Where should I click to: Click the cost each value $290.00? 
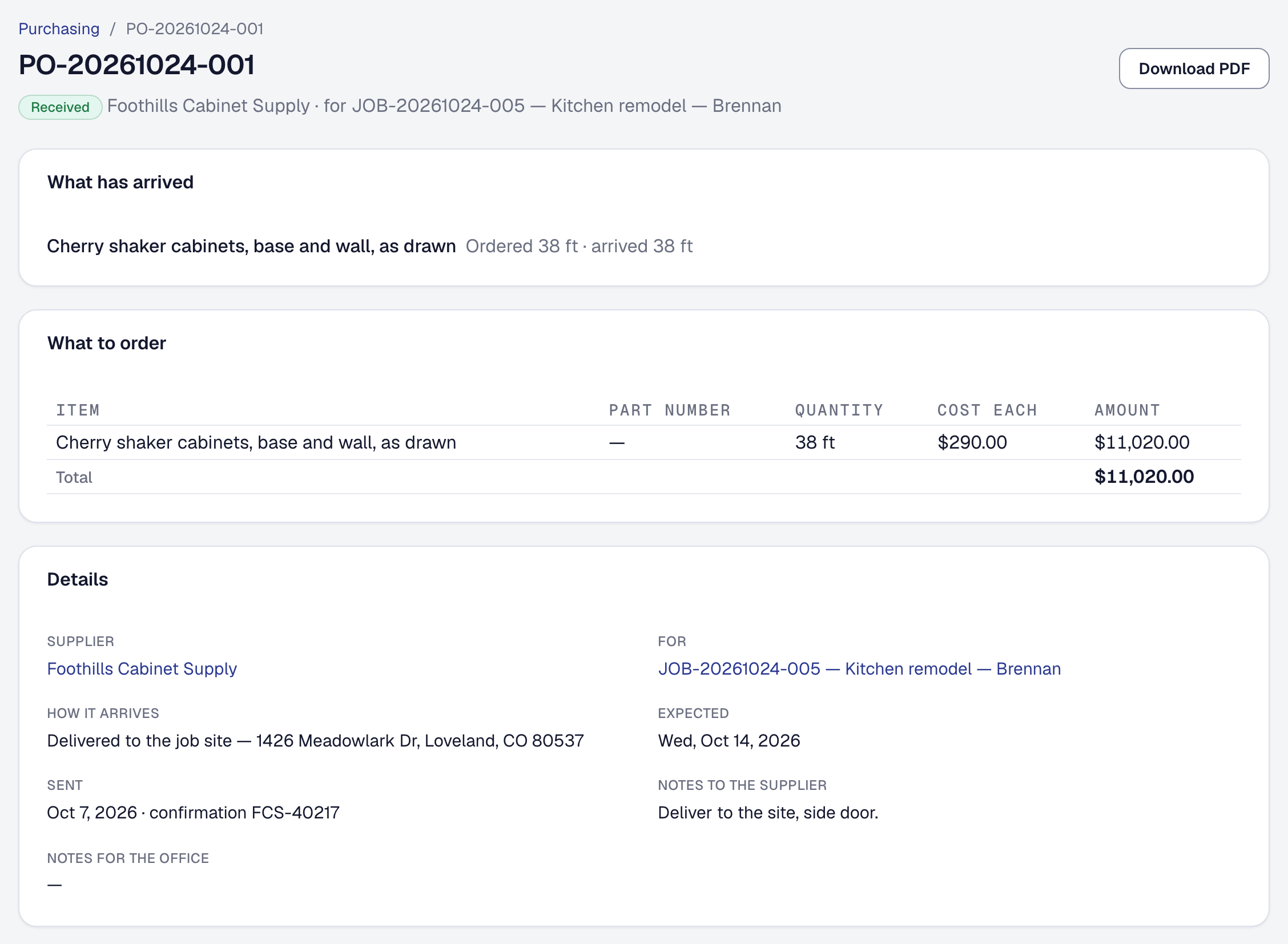point(972,442)
